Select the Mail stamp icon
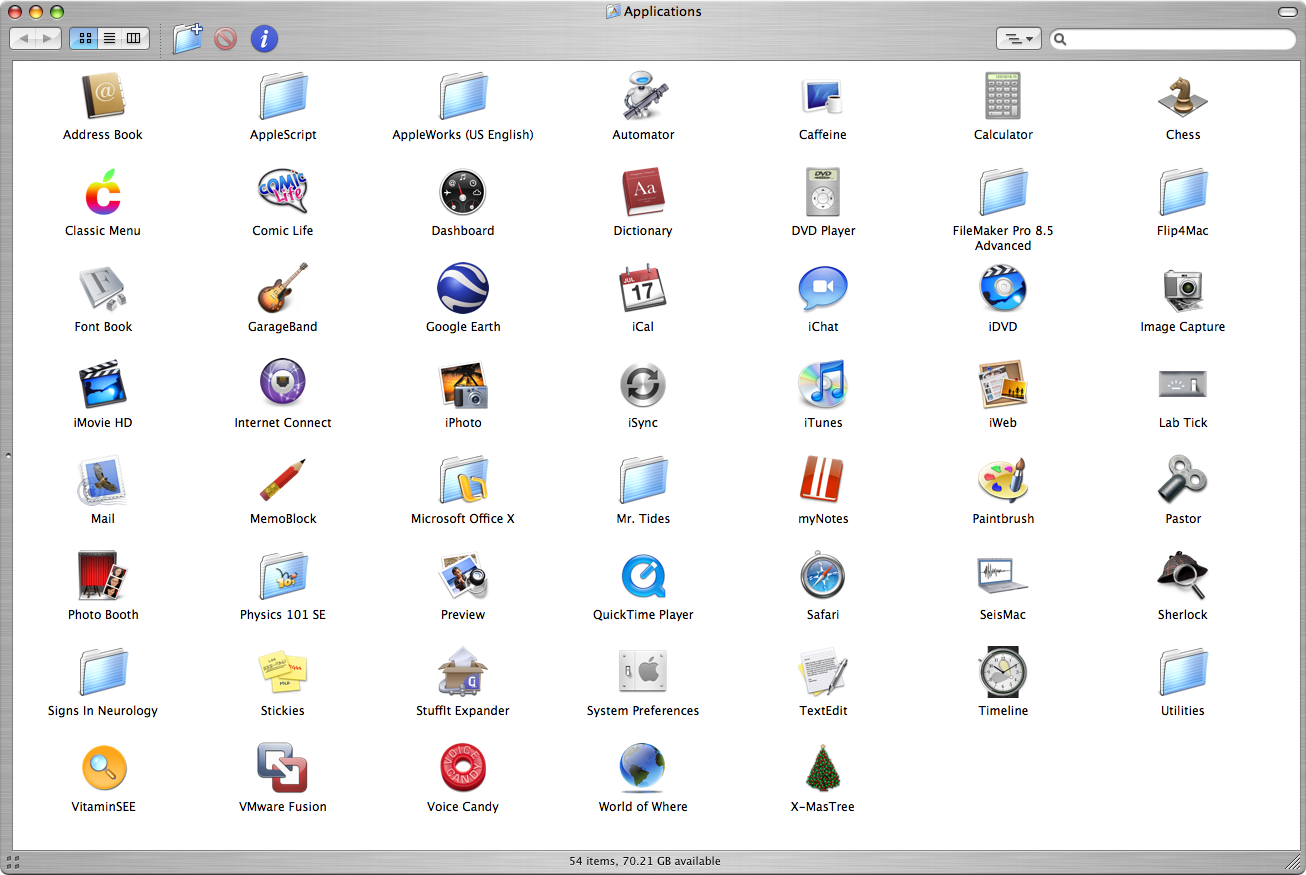This screenshot has width=1306, height=875. 103,481
